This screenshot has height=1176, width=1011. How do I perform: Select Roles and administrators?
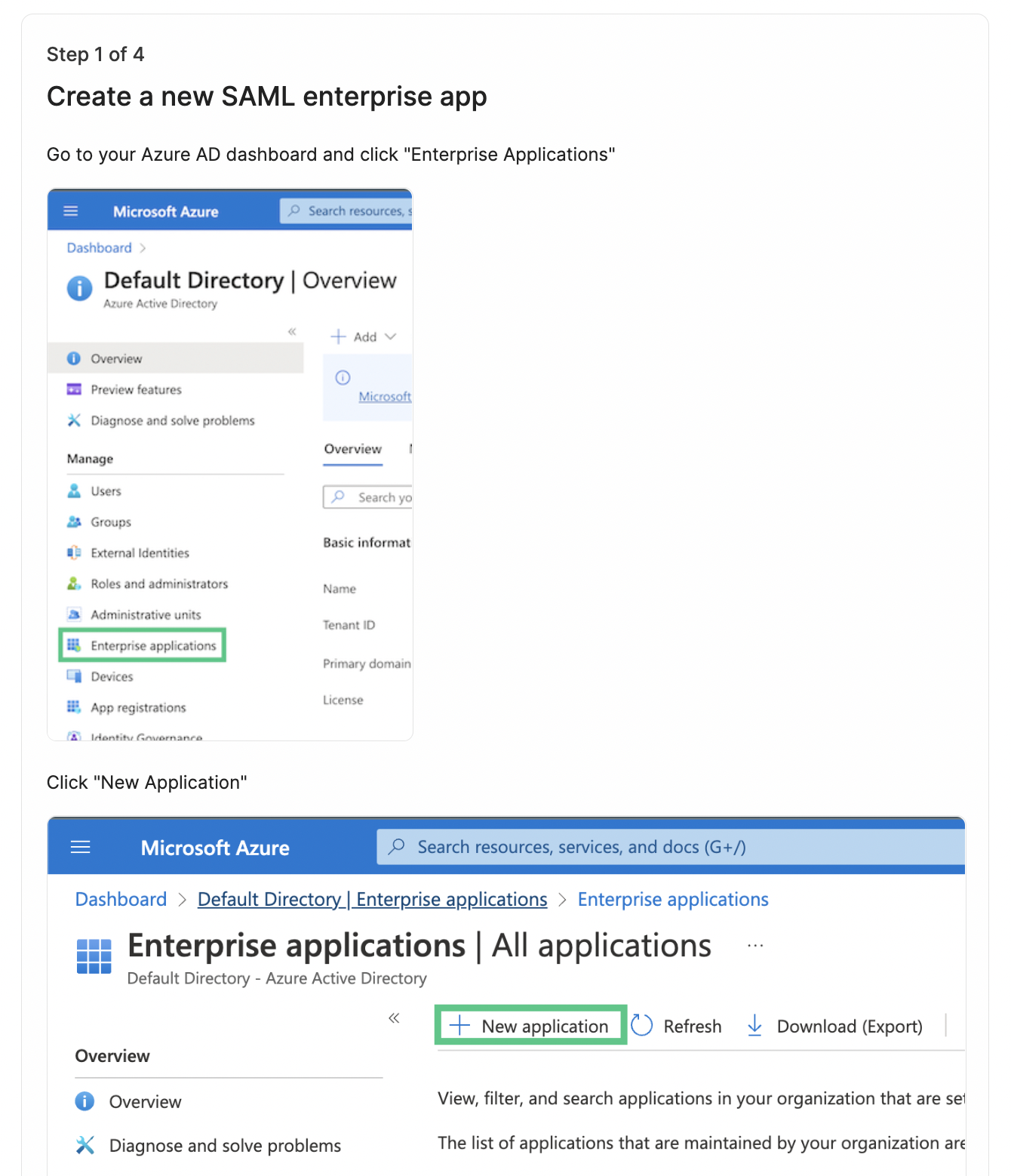coord(158,583)
